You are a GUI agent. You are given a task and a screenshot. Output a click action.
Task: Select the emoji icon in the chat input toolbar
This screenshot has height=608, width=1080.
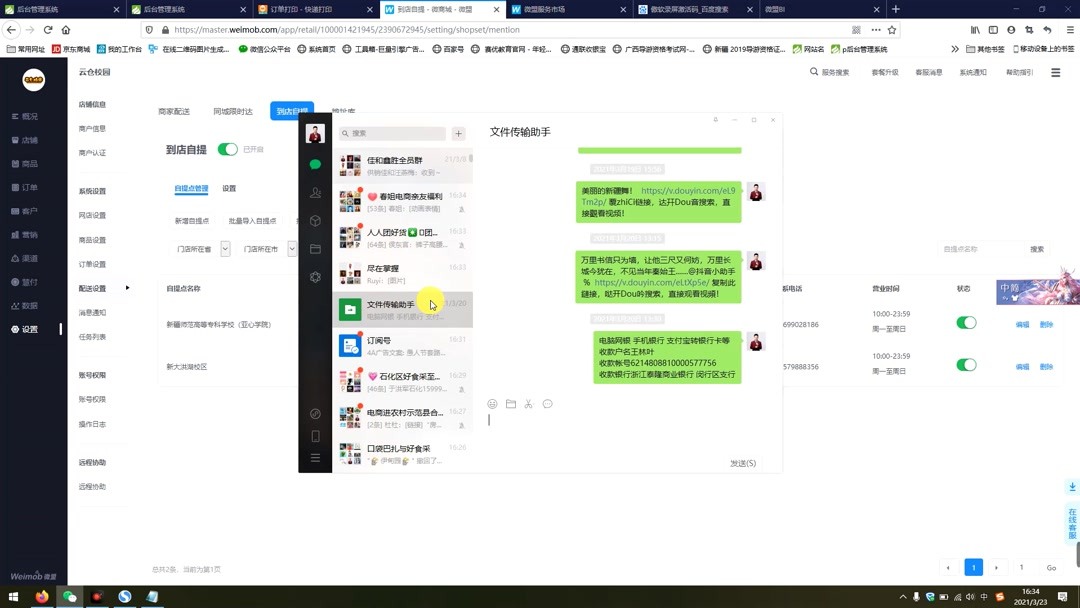point(492,404)
